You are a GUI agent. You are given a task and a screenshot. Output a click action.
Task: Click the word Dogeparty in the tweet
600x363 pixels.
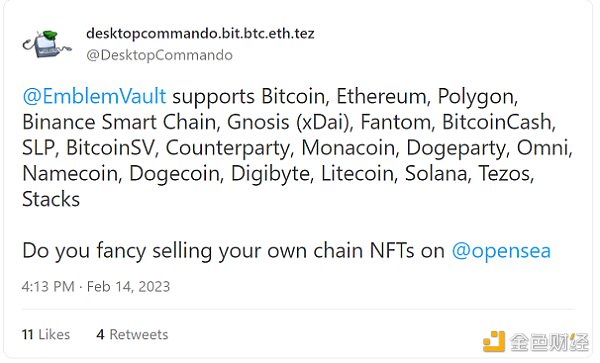pos(458,148)
